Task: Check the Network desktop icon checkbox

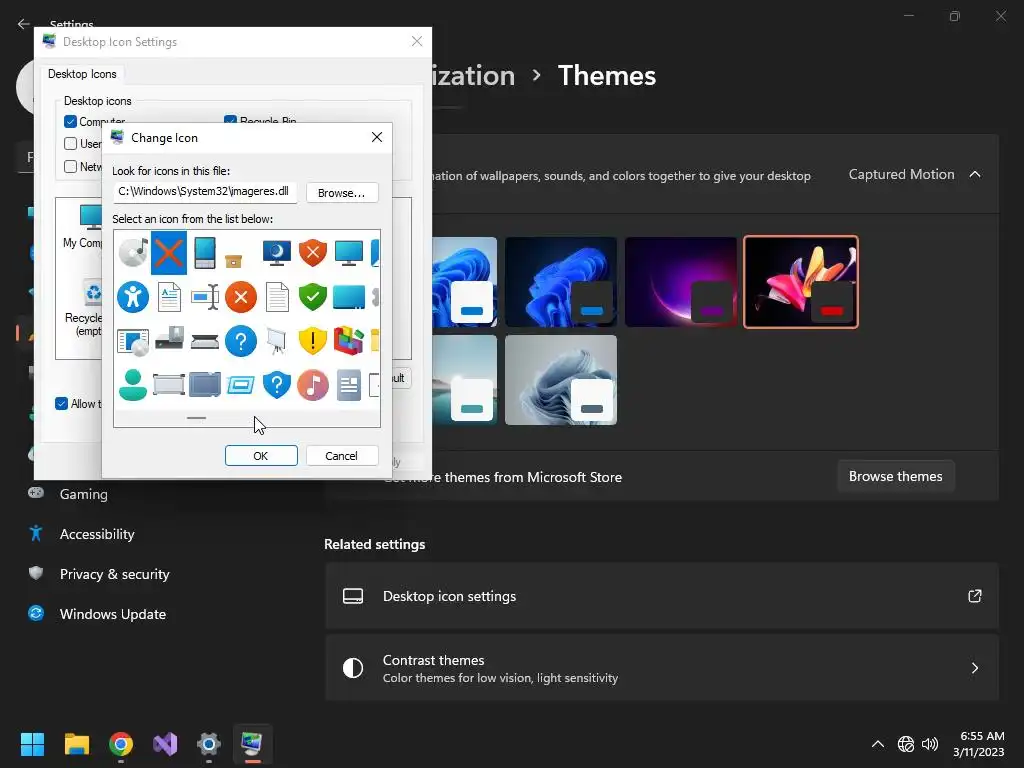Action: 71,167
